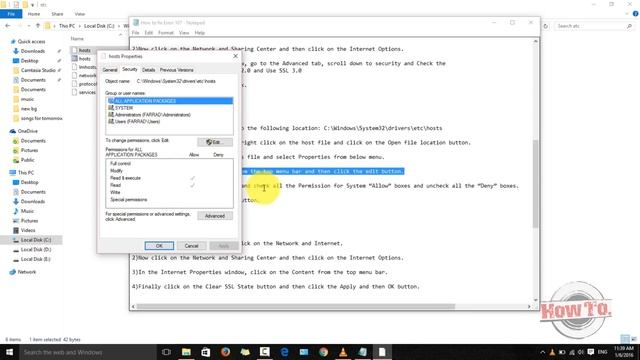Show hidden system tray icons chevron
640x360 pixels.
[x=542, y=352]
